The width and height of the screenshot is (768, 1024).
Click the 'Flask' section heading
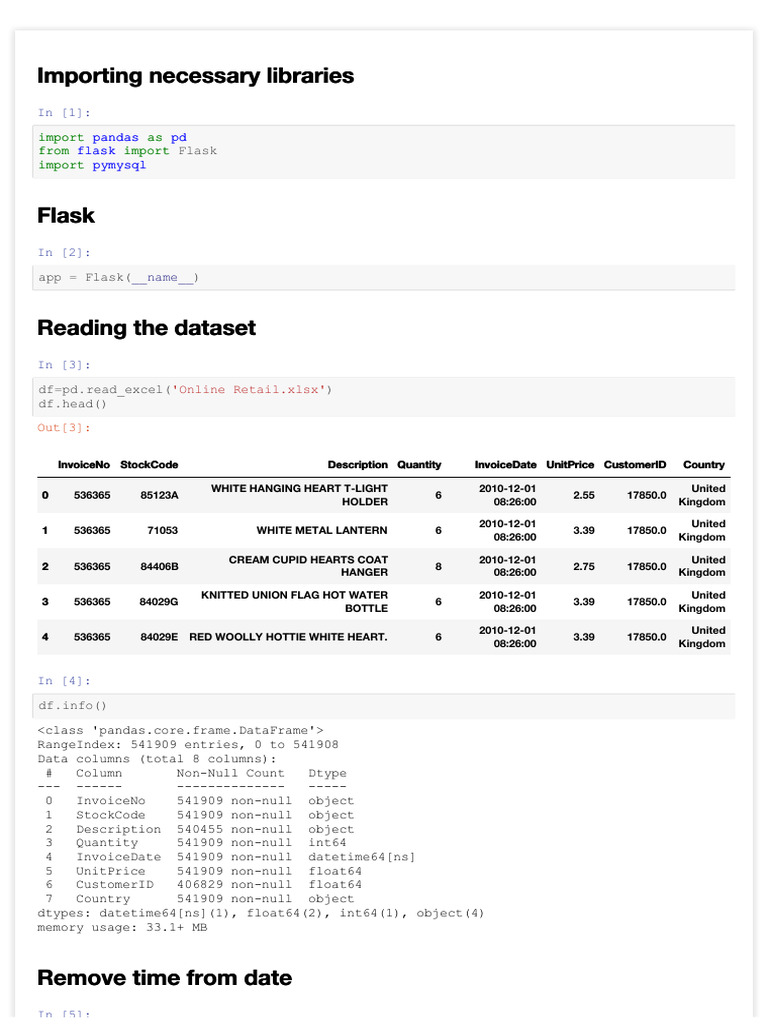[x=66, y=215]
